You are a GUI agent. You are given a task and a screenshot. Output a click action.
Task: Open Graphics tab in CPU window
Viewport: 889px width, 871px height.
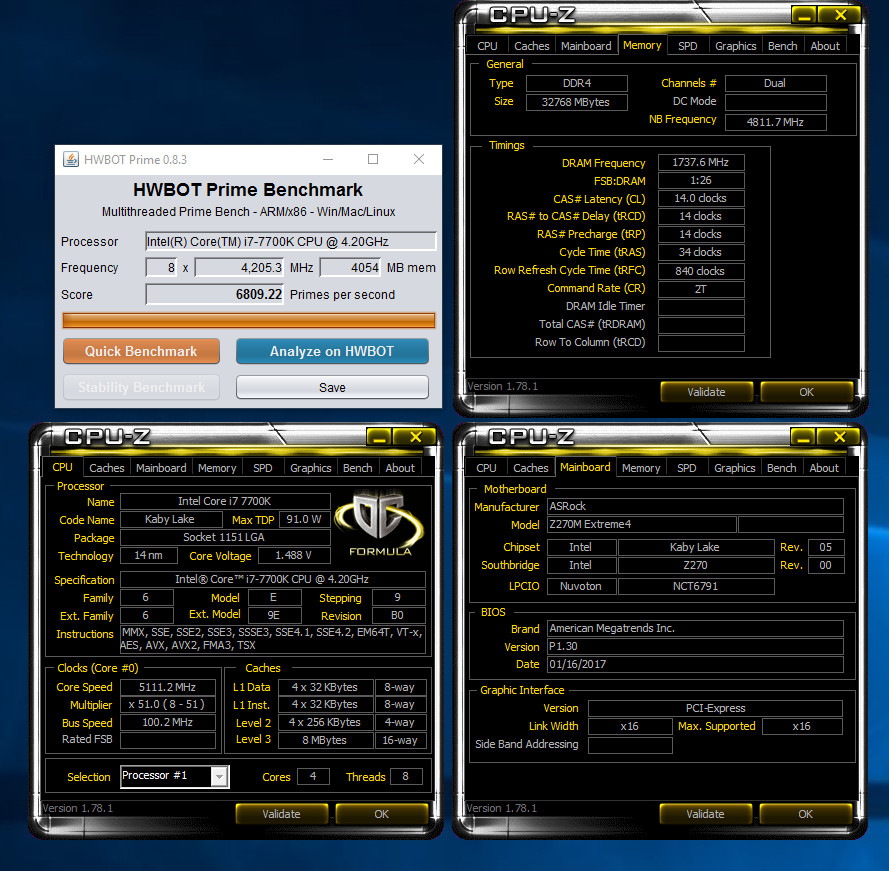[x=311, y=468]
